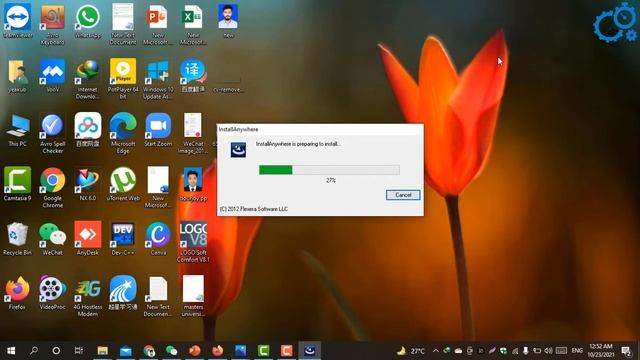
Task: Open the notification Action Center icon
Action: coord(627,351)
